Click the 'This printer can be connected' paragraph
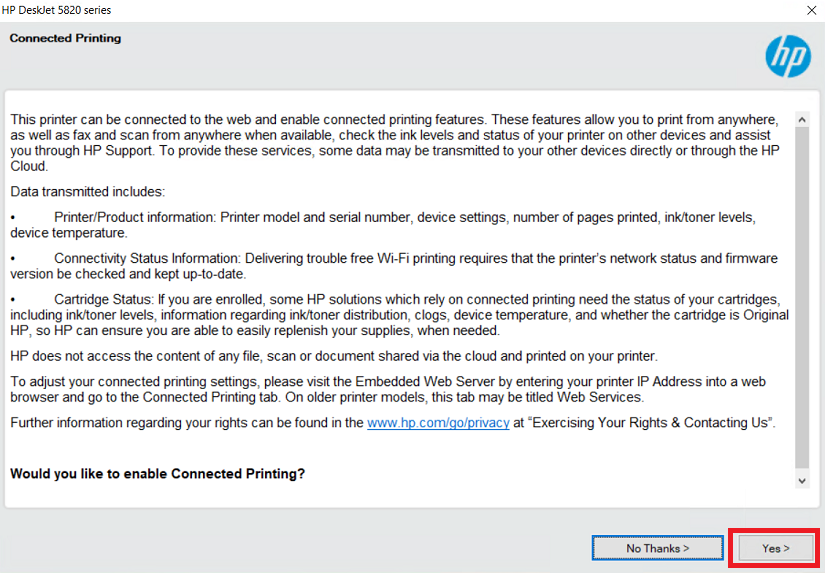 [395, 143]
